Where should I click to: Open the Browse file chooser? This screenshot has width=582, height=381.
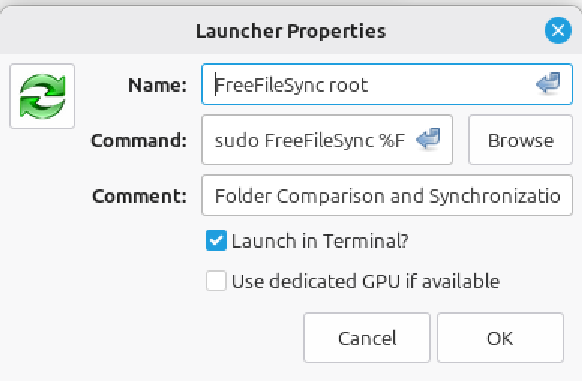pyautogui.click(x=520, y=140)
